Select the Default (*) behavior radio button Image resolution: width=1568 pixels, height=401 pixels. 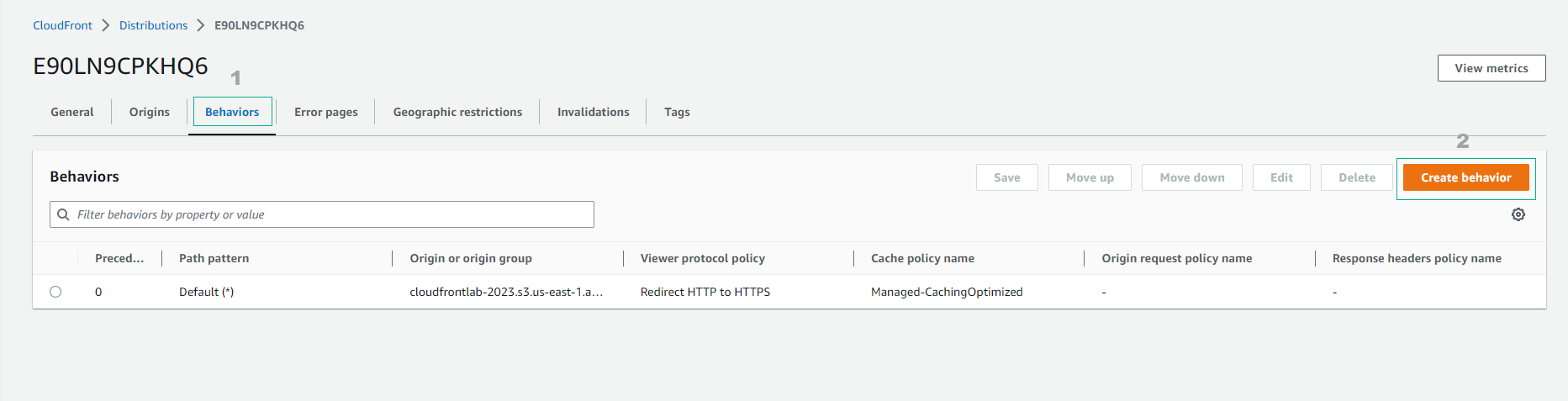click(55, 292)
